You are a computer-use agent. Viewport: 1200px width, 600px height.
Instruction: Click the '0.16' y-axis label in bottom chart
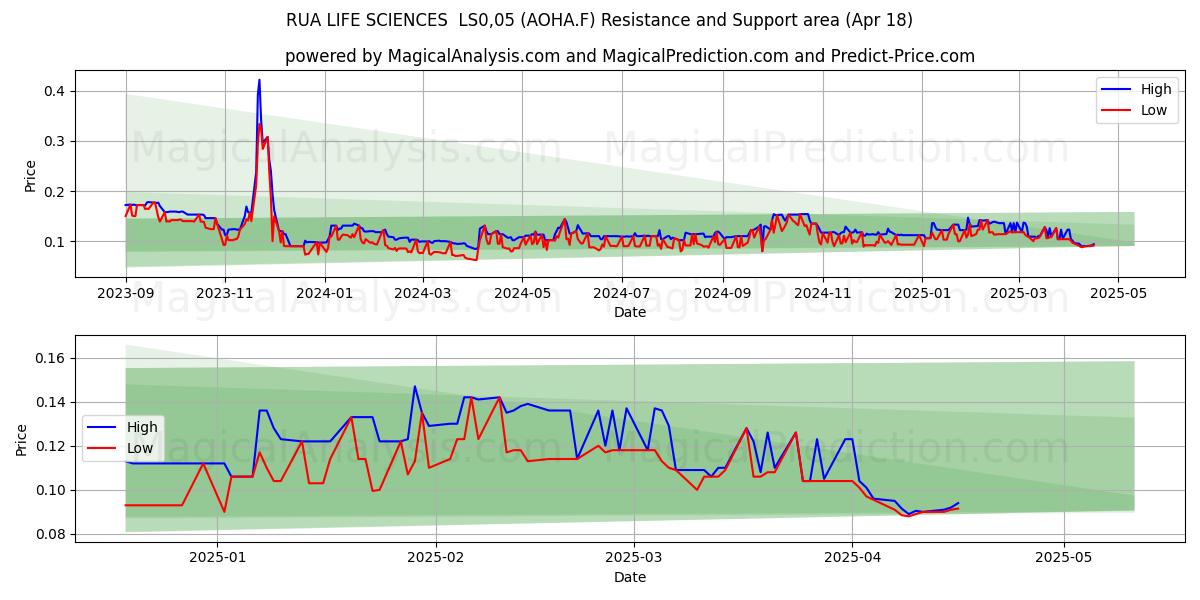(51, 358)
